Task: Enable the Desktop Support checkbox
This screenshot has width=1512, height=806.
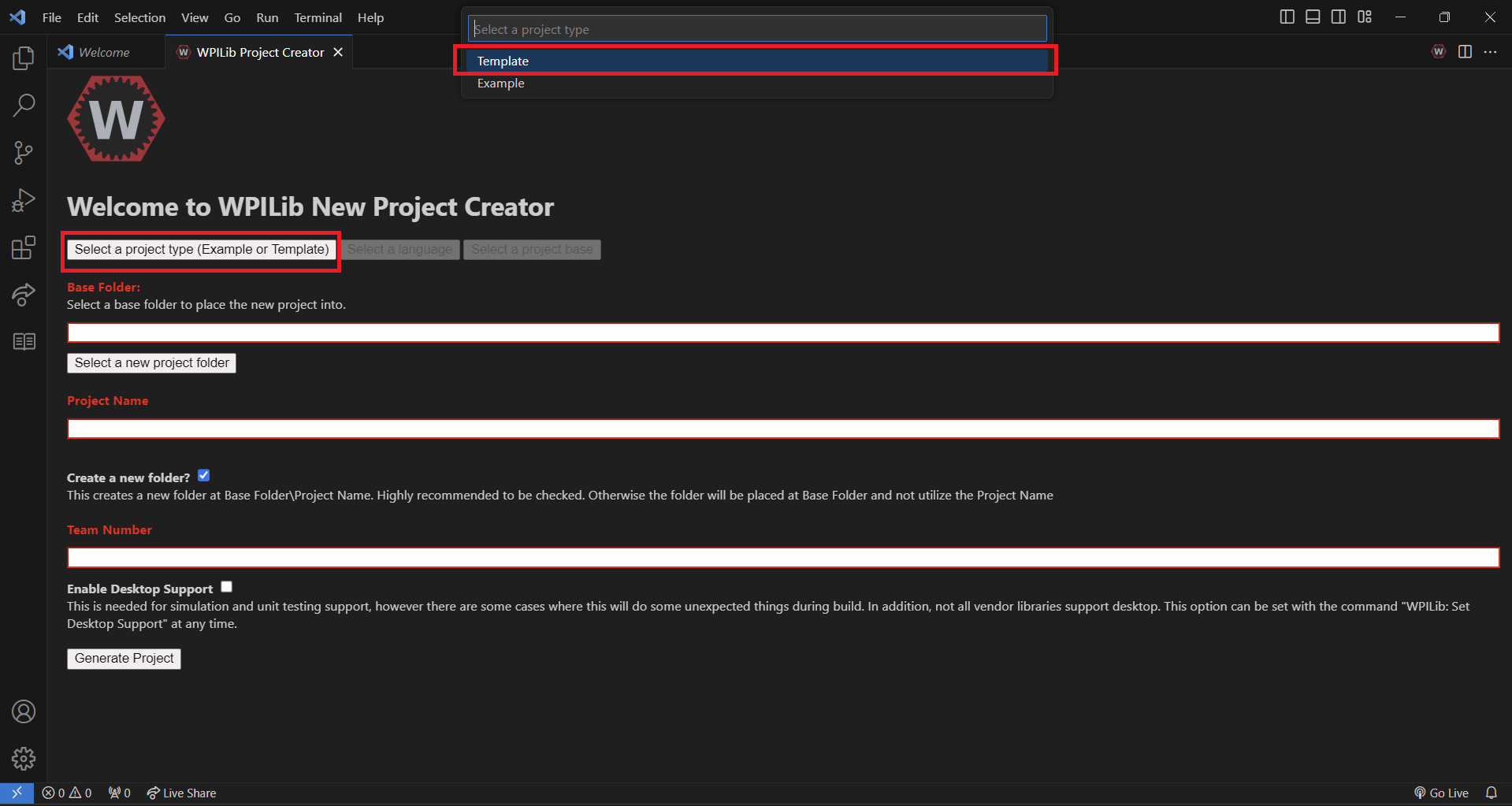Action: pyautogui.click(x=227, y=586)
